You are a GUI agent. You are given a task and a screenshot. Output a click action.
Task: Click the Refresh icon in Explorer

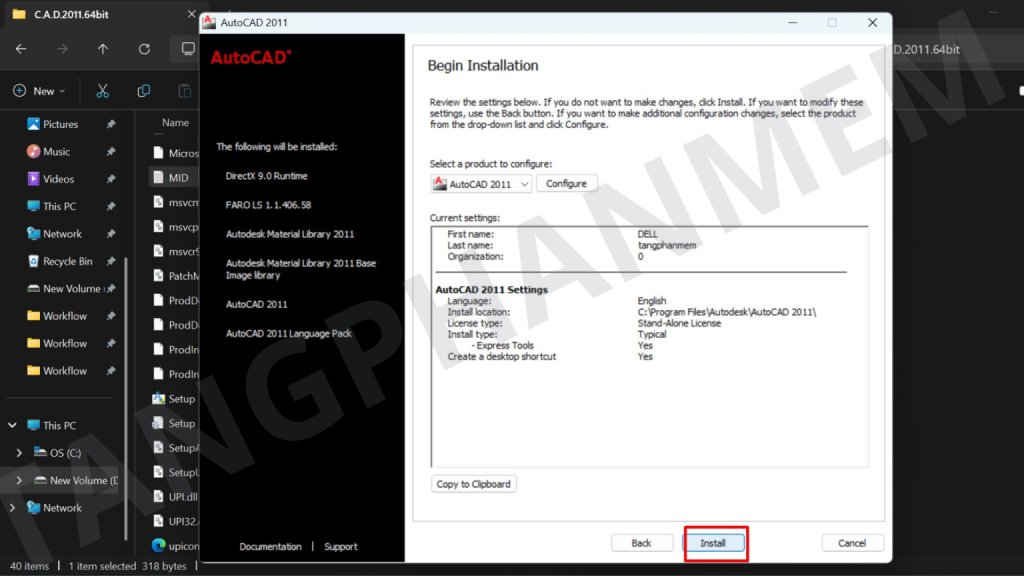tap(144, 49)
